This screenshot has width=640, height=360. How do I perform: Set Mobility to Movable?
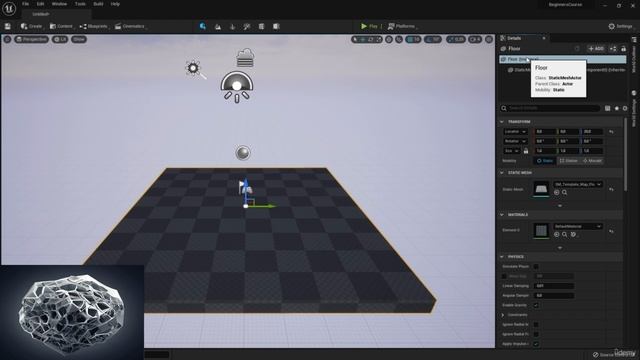tap(592, 161)
